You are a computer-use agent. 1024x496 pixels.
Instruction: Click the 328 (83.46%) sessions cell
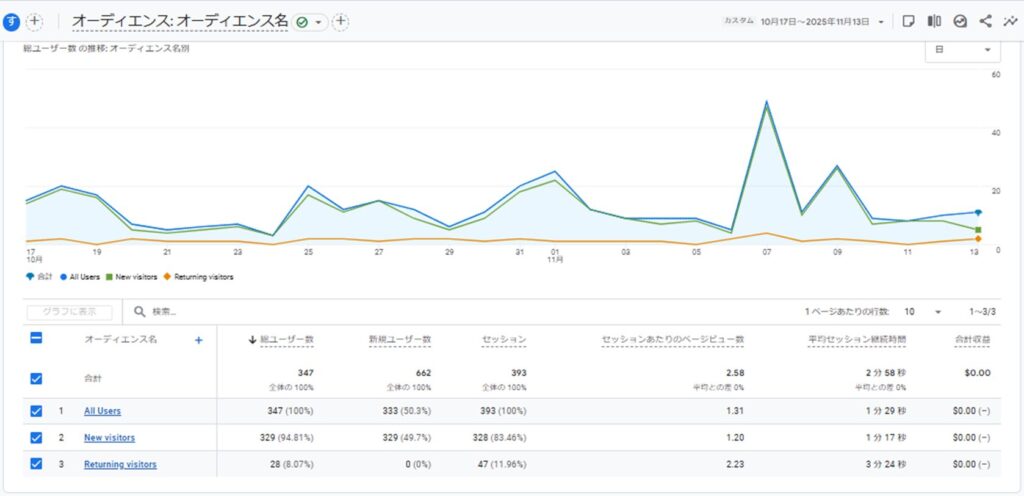point(500,437)
